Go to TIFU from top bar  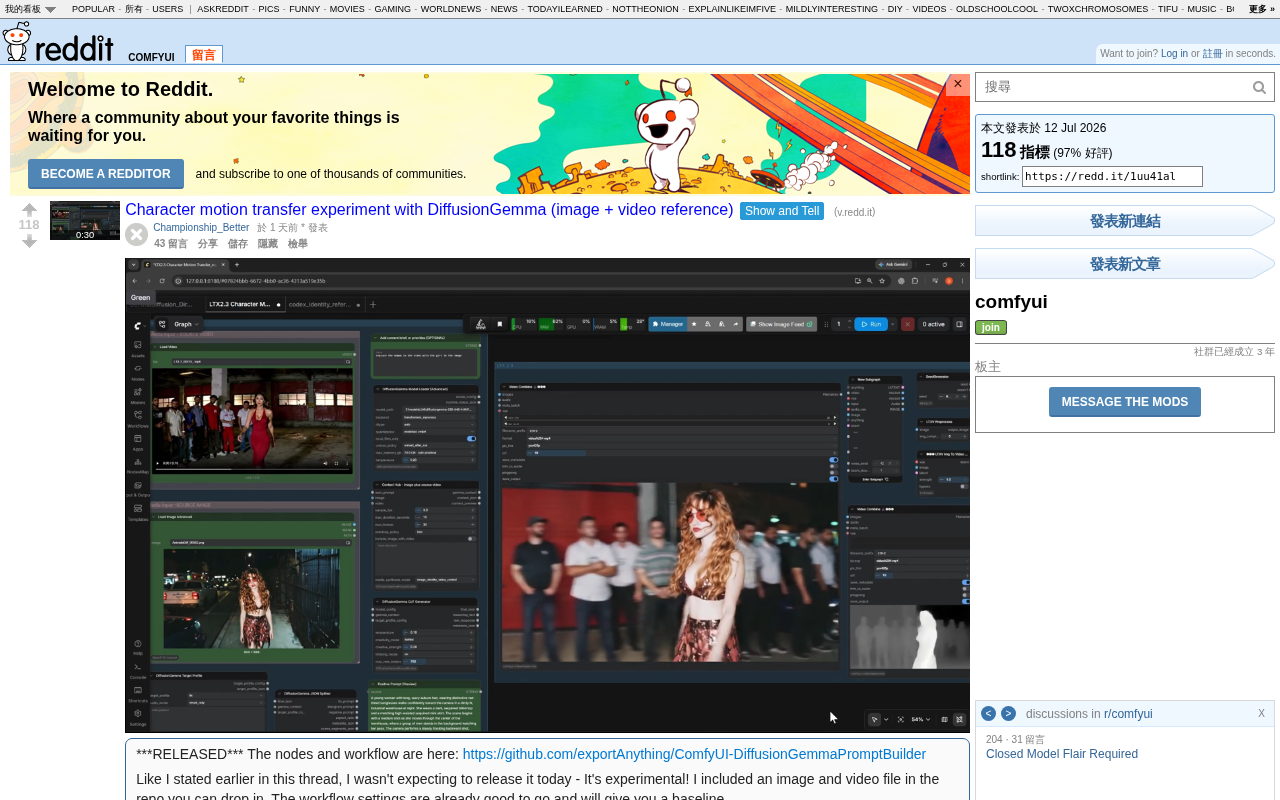[x=1168, y=9]
